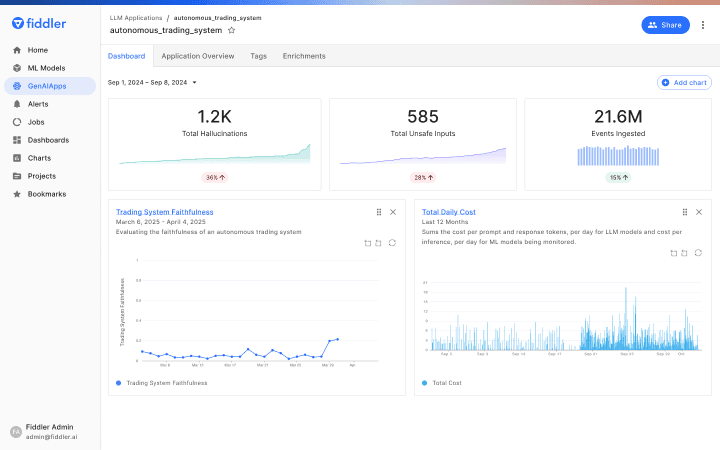Click Last 12 Months text
The width and height of the screenshot is (720, 450).
pyautogui.click(x=445, y=222)
